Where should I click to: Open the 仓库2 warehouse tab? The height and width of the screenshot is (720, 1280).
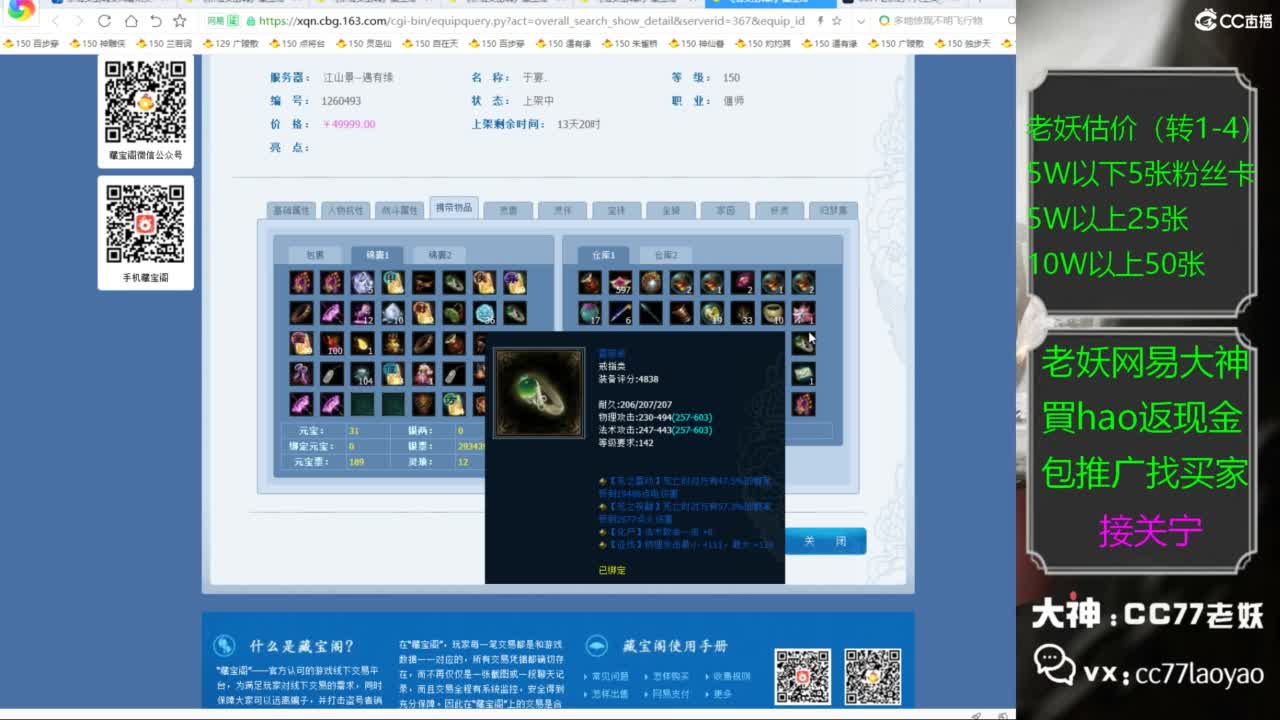pyautogui.click(x=668, y=255)
